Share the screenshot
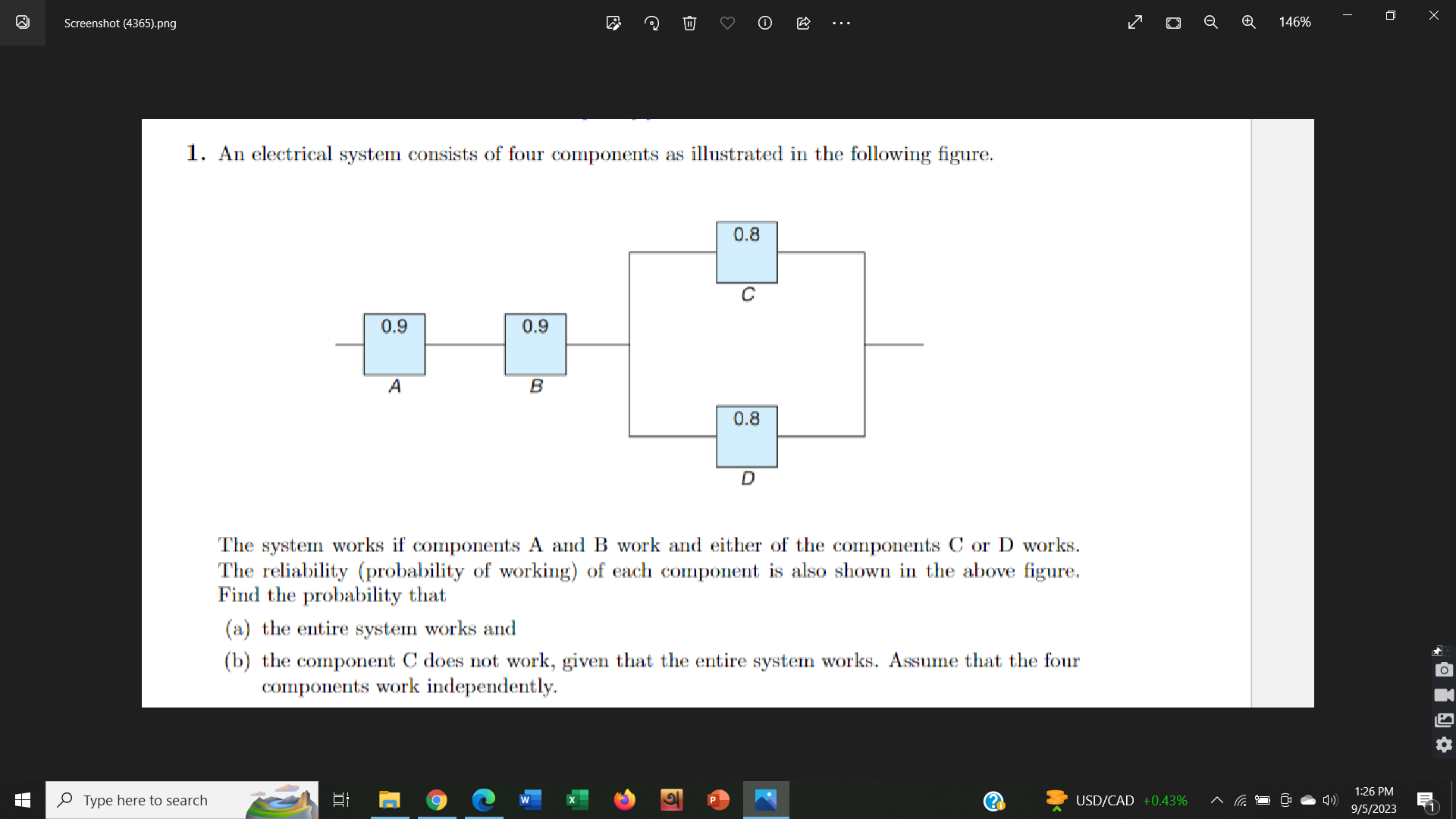The image size is (1456, 819). tap(803, 23)
